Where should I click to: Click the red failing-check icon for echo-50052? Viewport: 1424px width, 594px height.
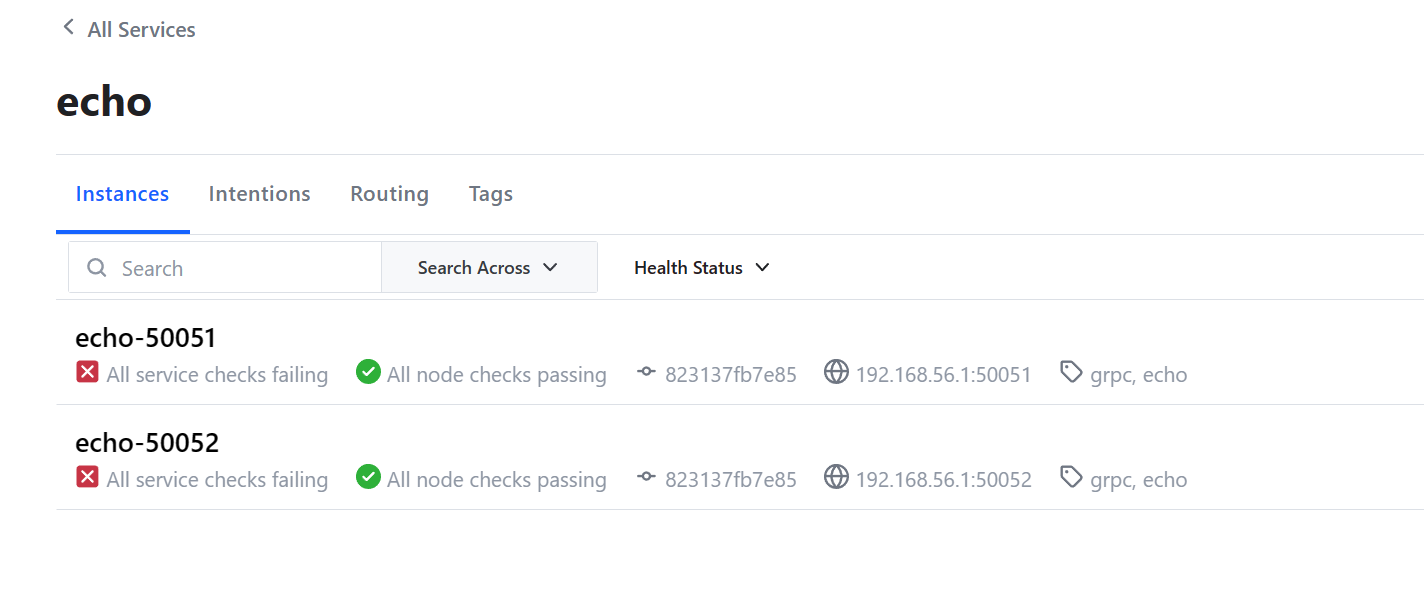pos(88,478)
